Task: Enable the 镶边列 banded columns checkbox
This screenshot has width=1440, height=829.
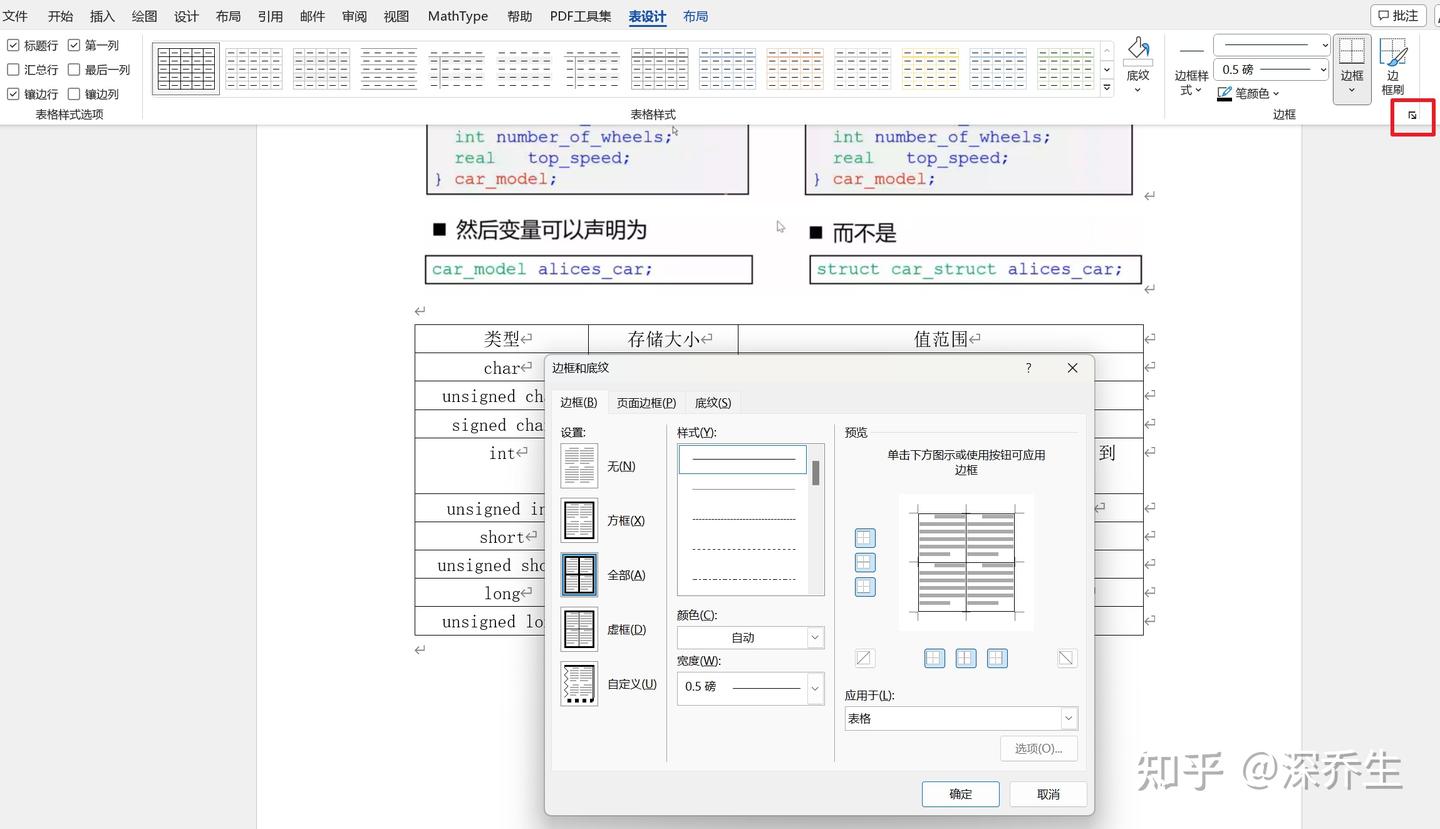Action: (74, 94)
